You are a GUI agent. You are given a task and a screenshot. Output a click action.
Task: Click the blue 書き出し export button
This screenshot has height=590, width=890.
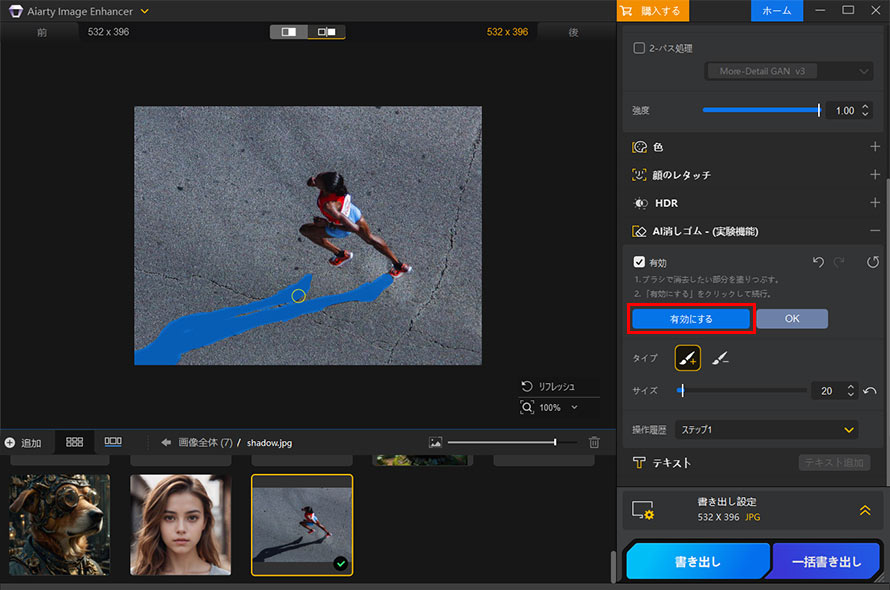[697, 561]
